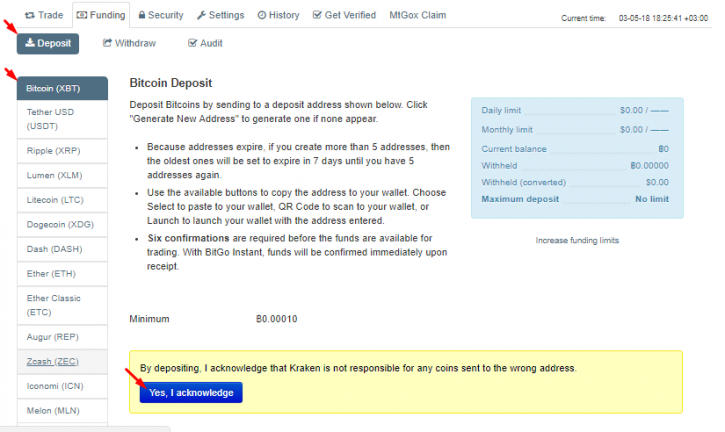Click the Security lock icon
Screen dimensions: 725x432
(142, 15)
